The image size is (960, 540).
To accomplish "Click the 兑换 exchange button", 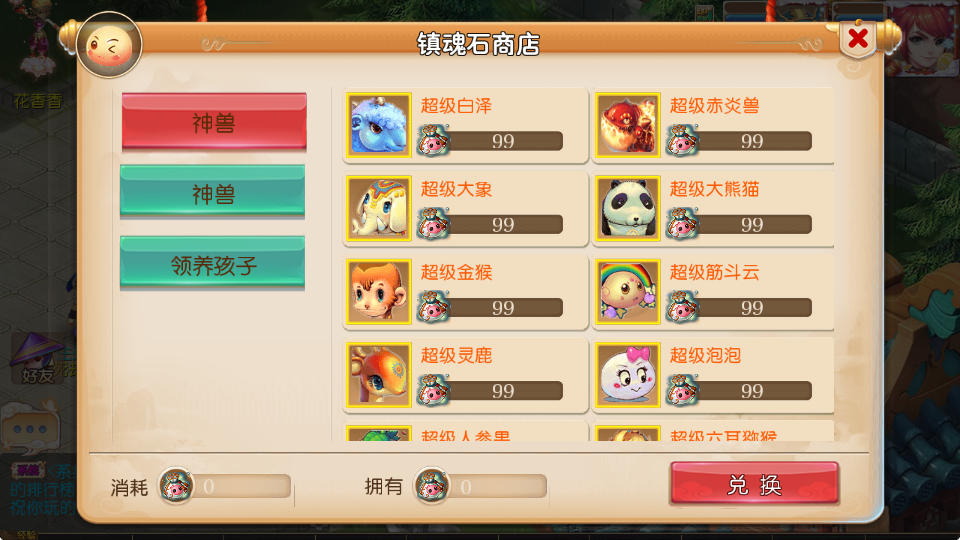I will click(x=754, y=484).
